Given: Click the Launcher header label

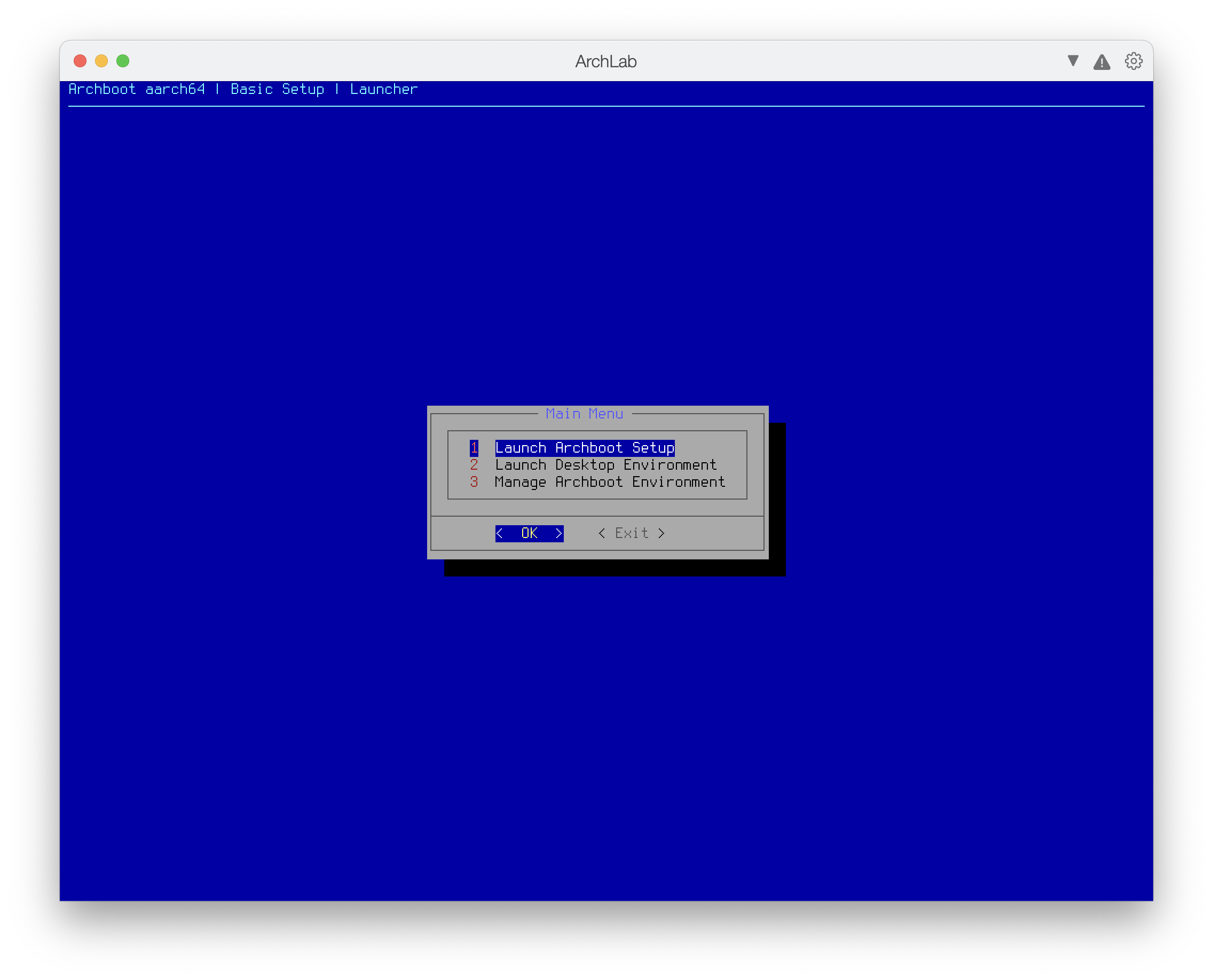Looking at the screenshot, I should (383, 89).
